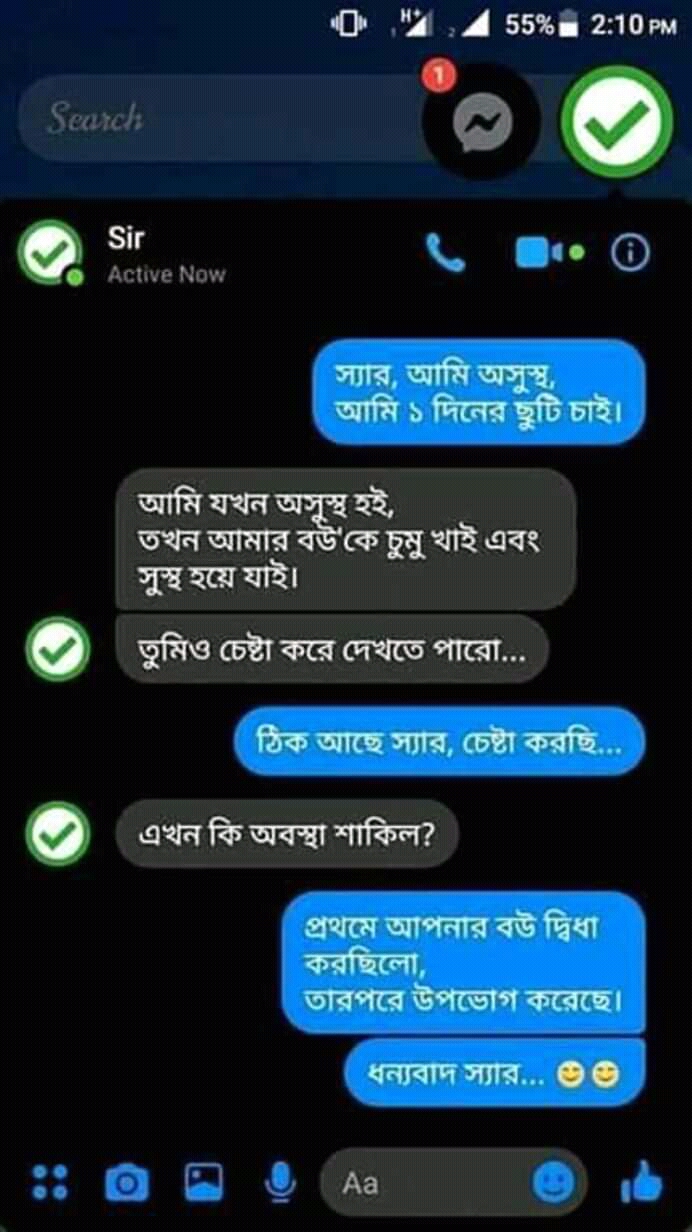The height and width of the screenshot is (1232, 692).
Task: Open conversation info icon
Action: coord(631,254)
